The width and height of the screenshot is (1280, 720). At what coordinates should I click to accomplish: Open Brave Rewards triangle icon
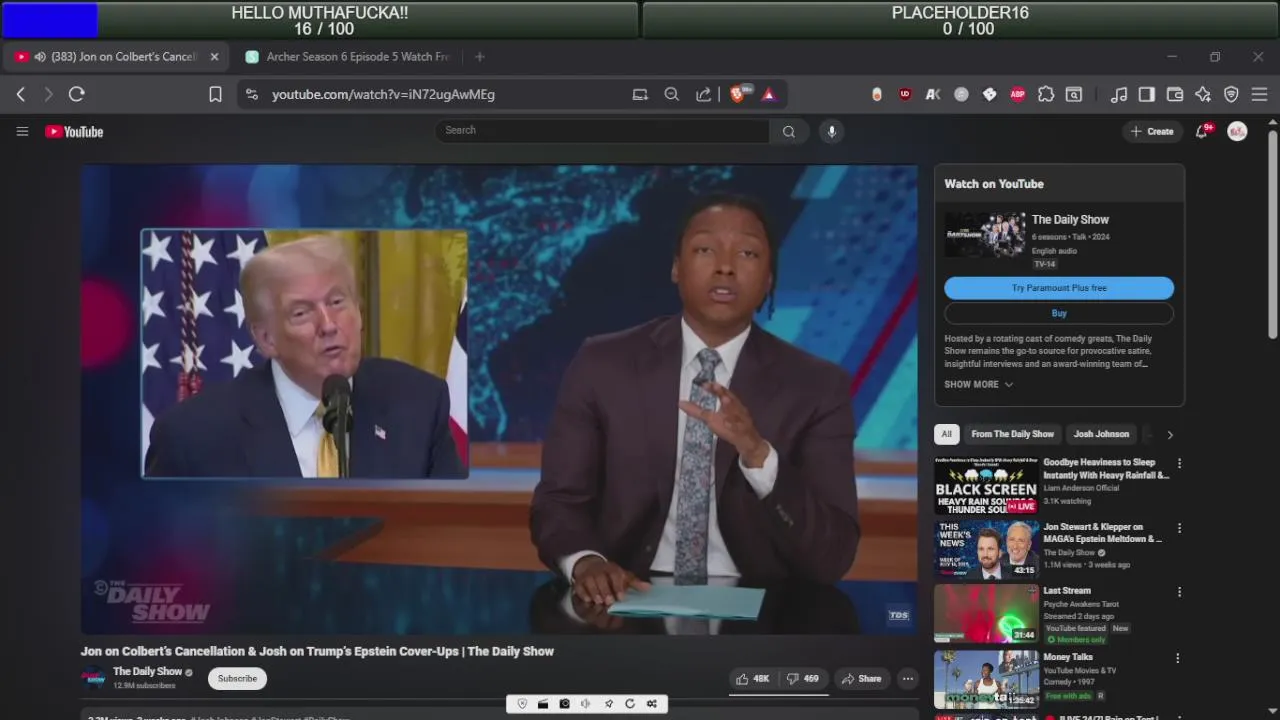[769, 94]
